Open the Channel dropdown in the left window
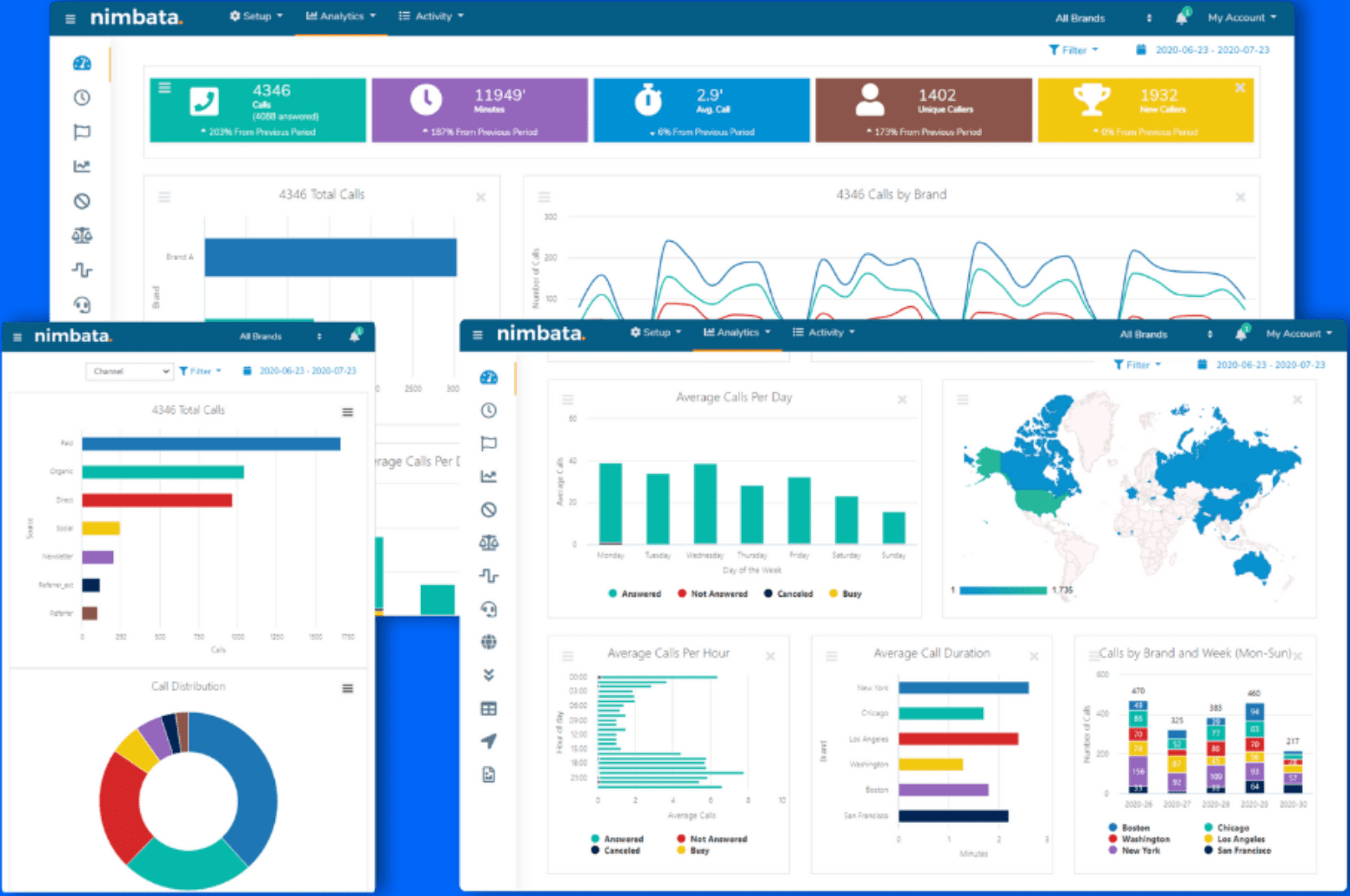1350x896 pixels. pos(129,371)
